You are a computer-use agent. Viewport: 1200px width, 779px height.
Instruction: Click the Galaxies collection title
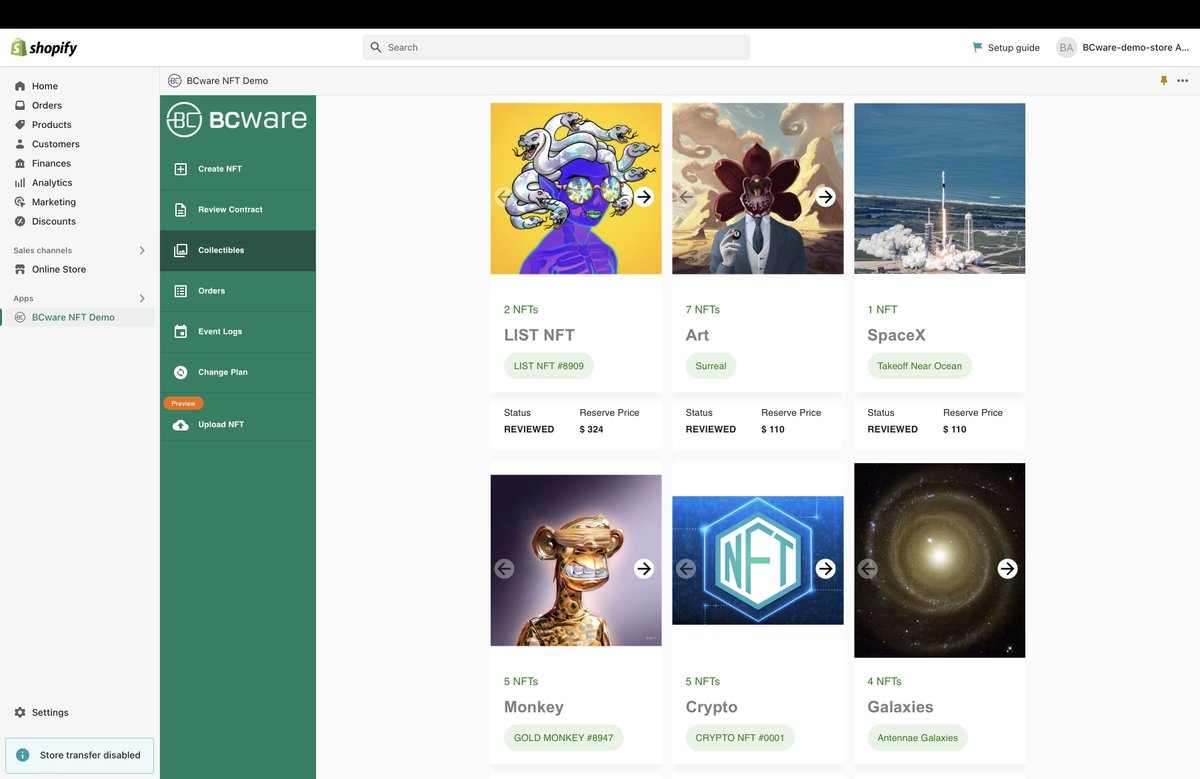coord(901,707)
